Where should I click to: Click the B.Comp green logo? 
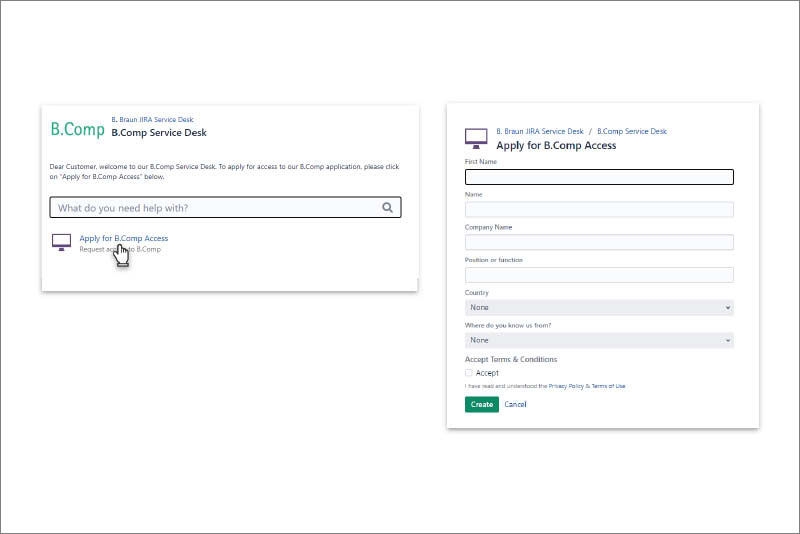77,129
